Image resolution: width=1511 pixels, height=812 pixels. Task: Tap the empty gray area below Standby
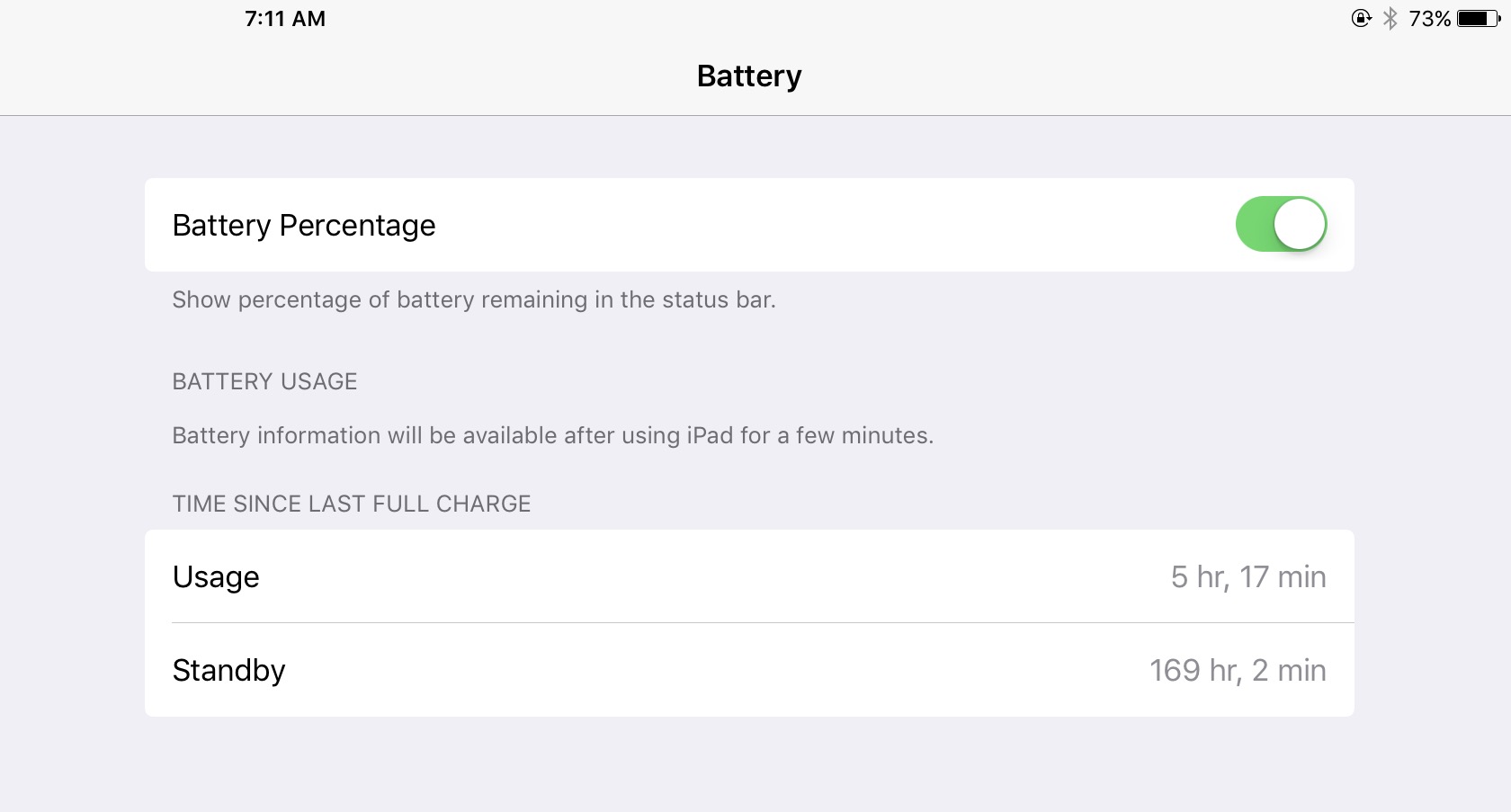click(749, 764)
